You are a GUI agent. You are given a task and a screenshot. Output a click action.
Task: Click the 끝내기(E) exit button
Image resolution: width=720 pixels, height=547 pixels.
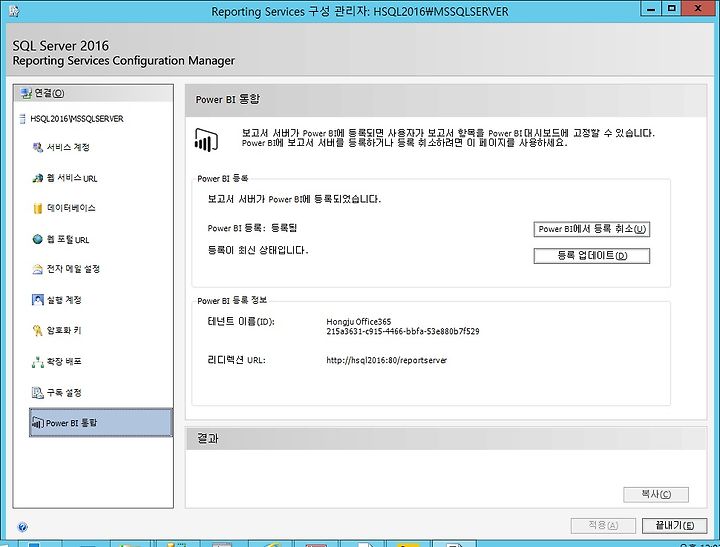[x=674, y=525]
